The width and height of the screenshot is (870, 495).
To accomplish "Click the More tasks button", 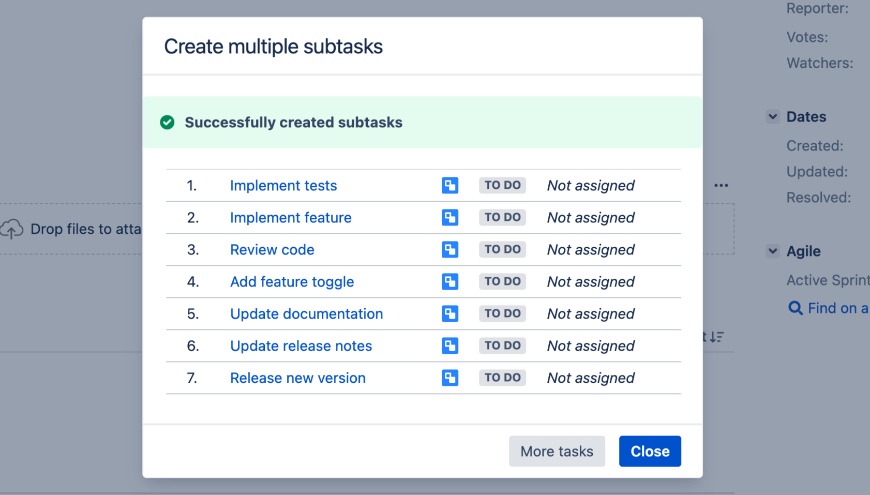I will [557, 451].
